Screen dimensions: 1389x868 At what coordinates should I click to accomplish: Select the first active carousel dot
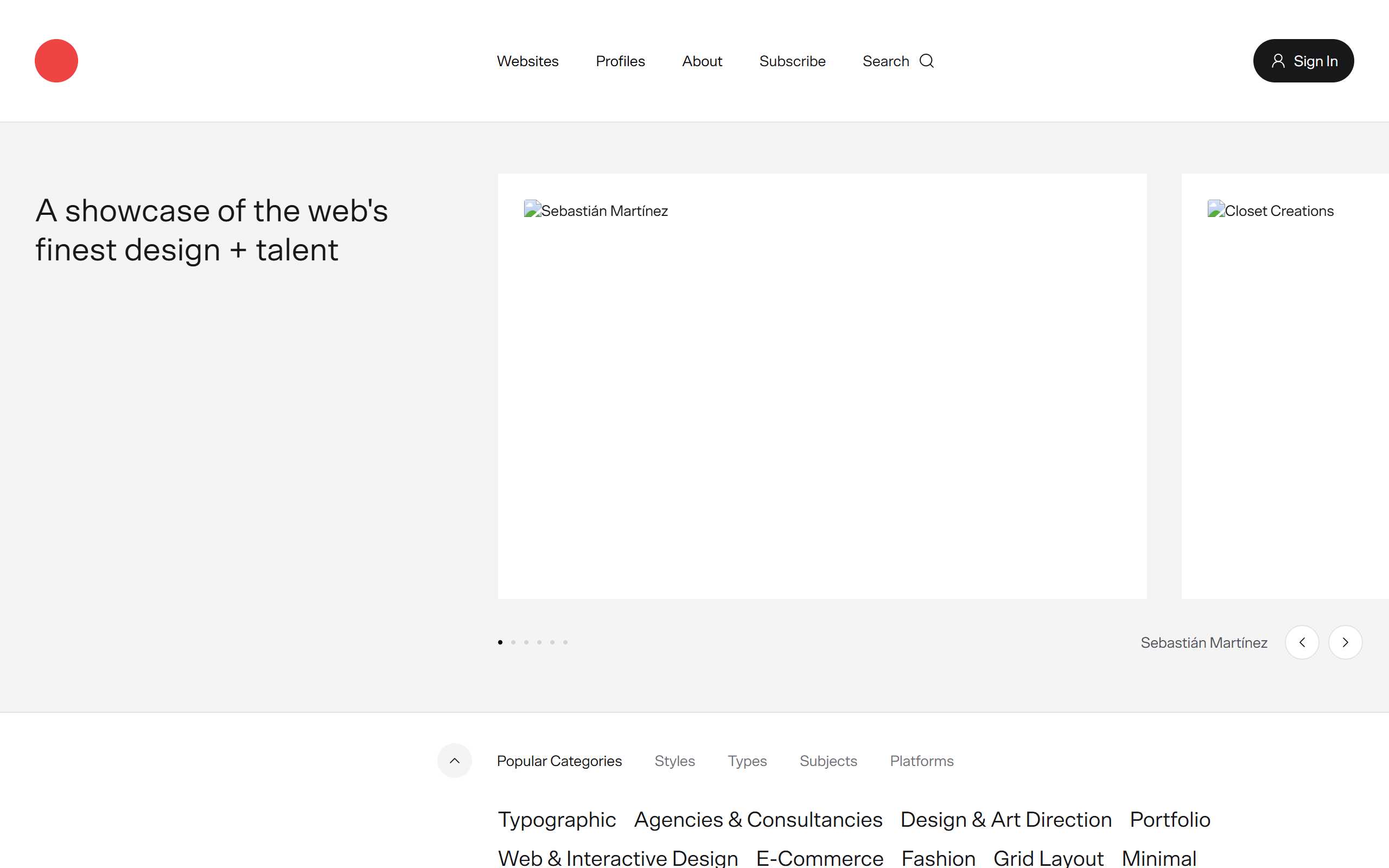(x=500, y=642)
